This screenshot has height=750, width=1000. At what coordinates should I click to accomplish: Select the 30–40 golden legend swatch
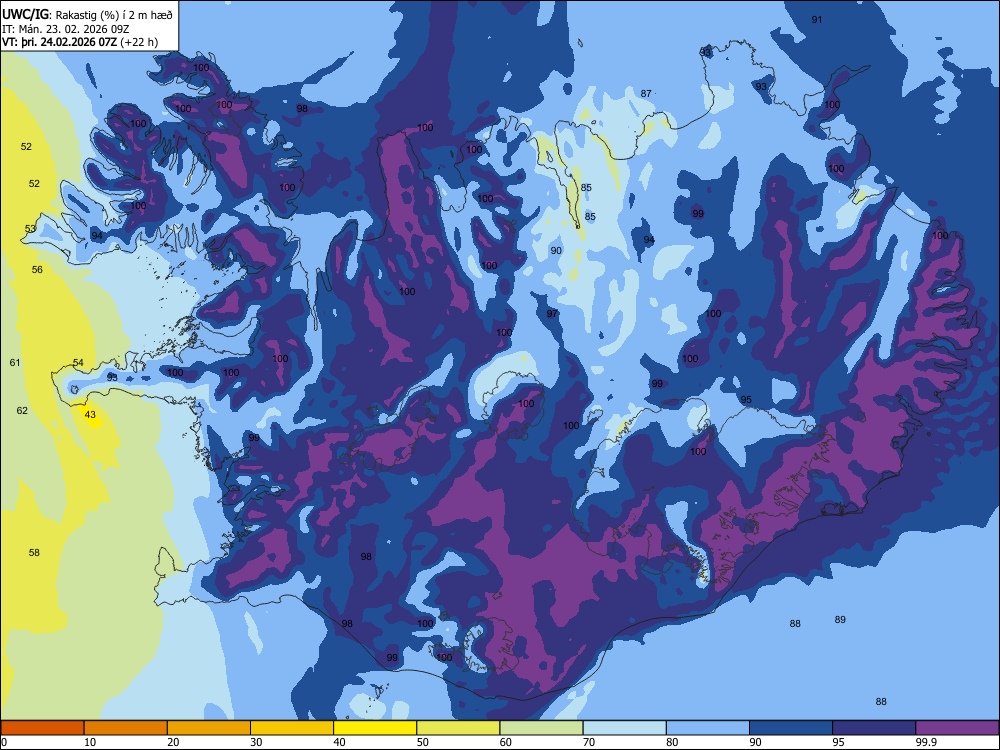292,728
